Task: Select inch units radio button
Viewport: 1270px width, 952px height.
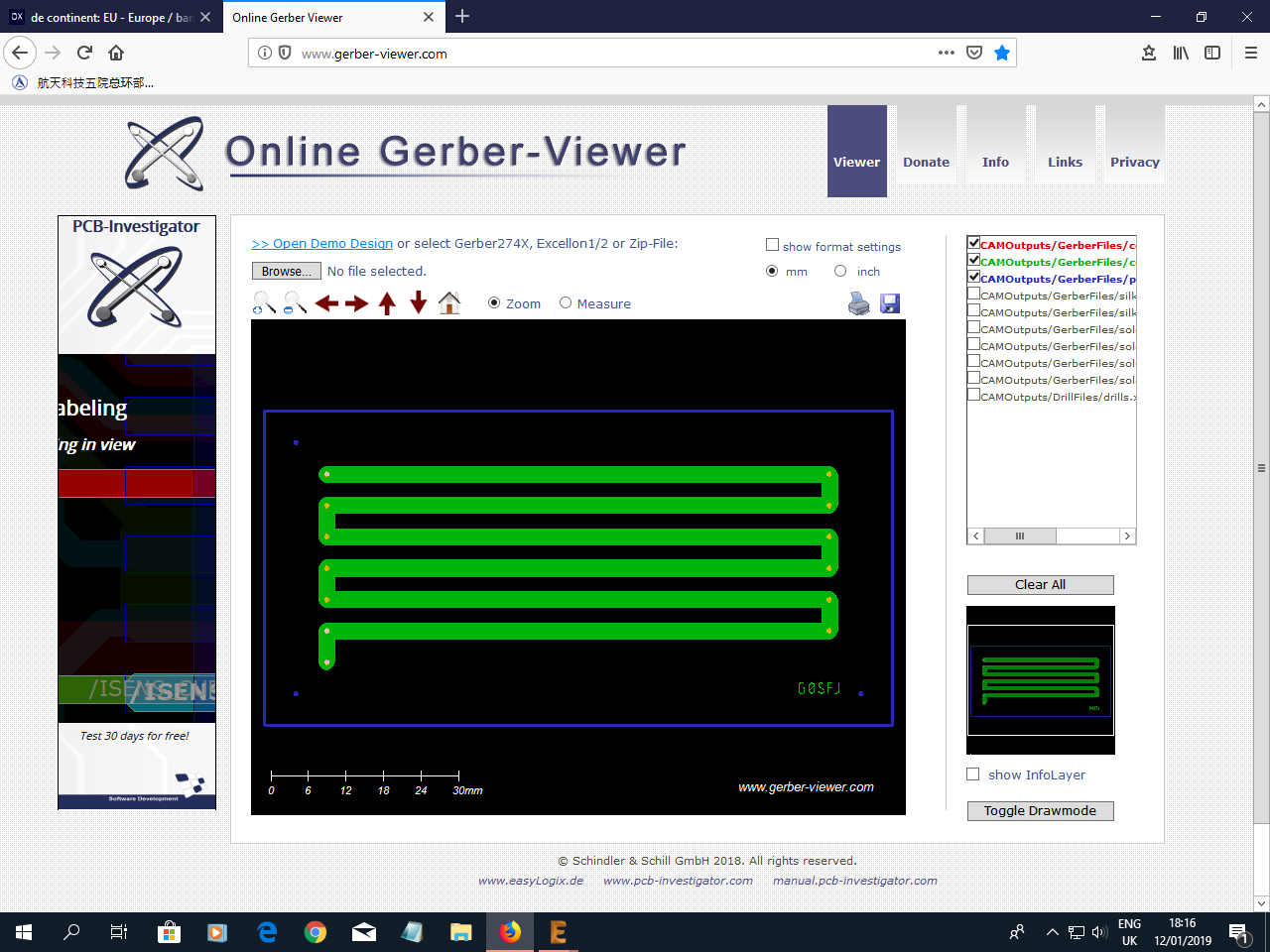Action: coord(840,271)
